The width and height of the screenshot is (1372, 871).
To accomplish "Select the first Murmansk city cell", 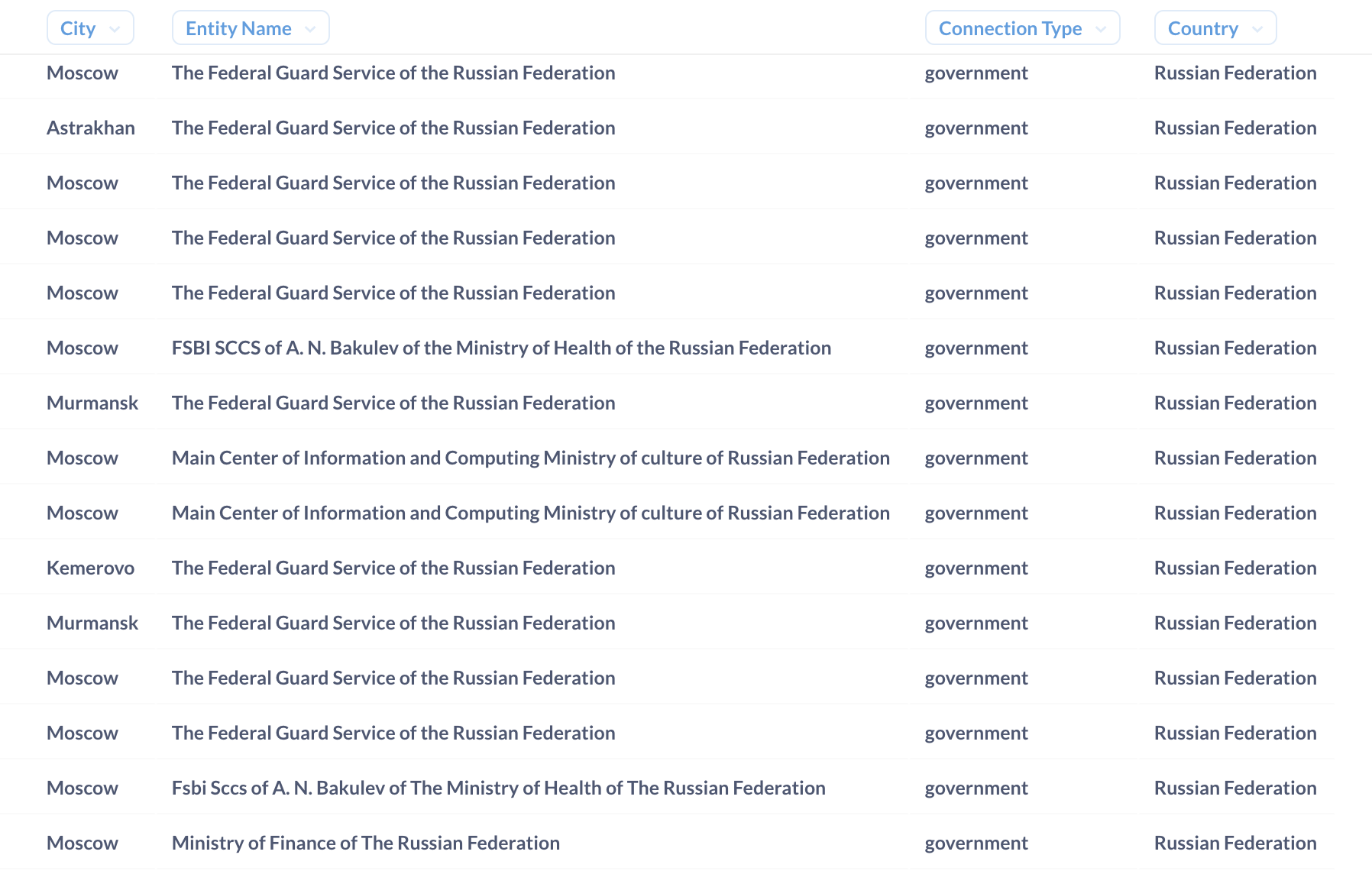I will (92, 403).
